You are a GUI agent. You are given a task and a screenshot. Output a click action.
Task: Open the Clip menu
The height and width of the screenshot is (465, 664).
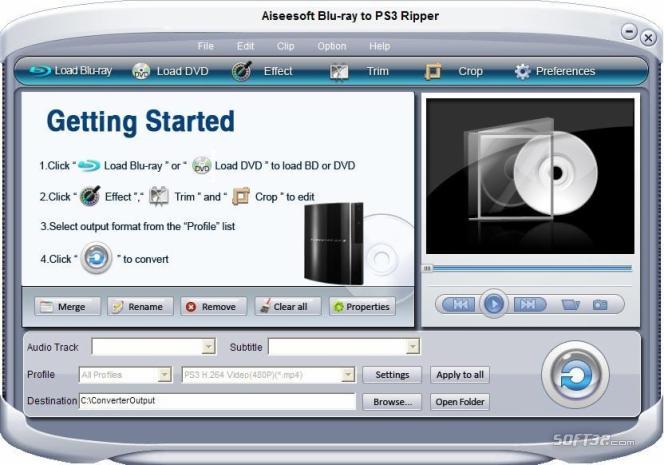coord(285,46)
